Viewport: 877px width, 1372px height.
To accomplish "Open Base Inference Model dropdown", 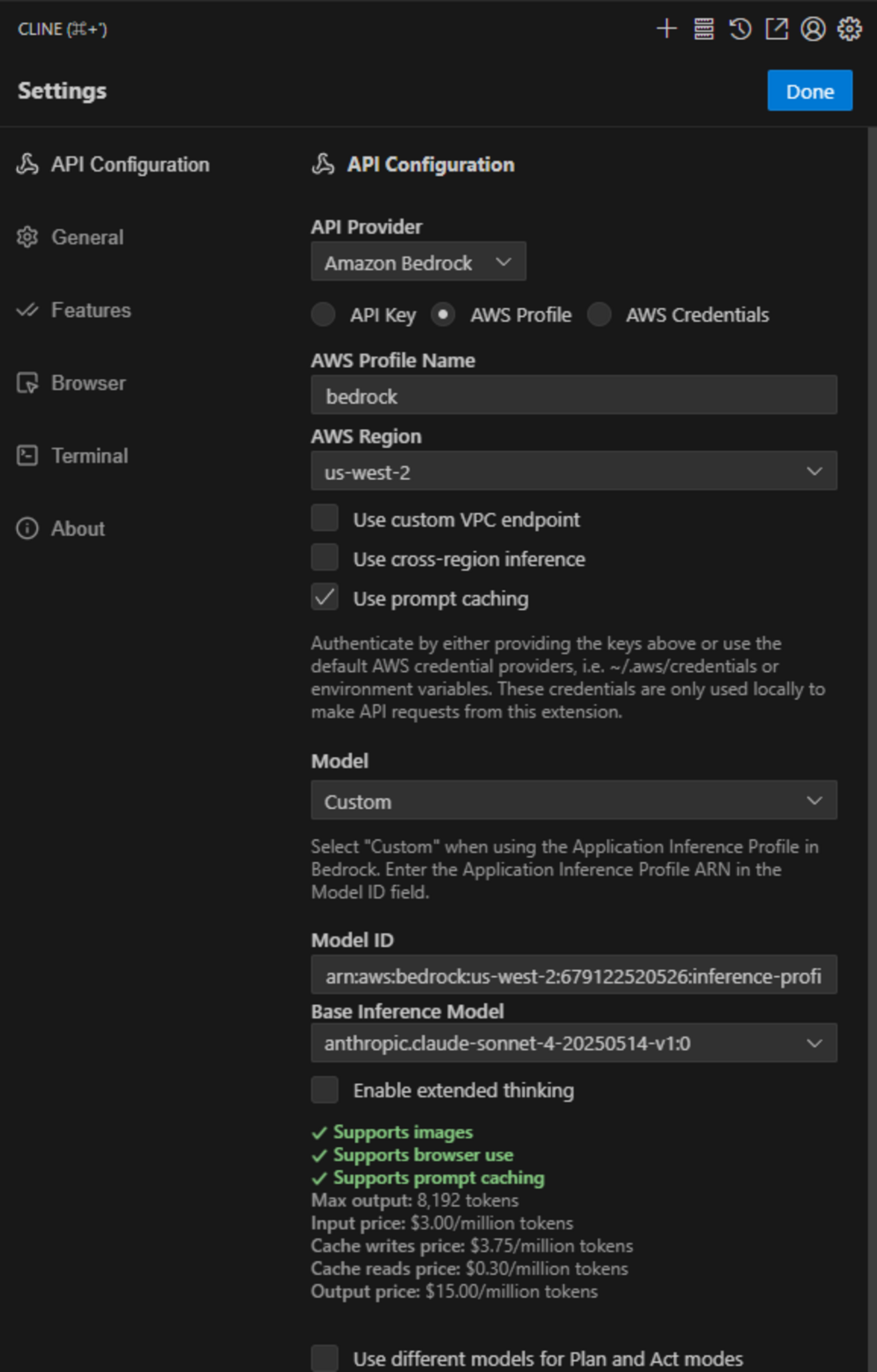I will click(573, 1043).
